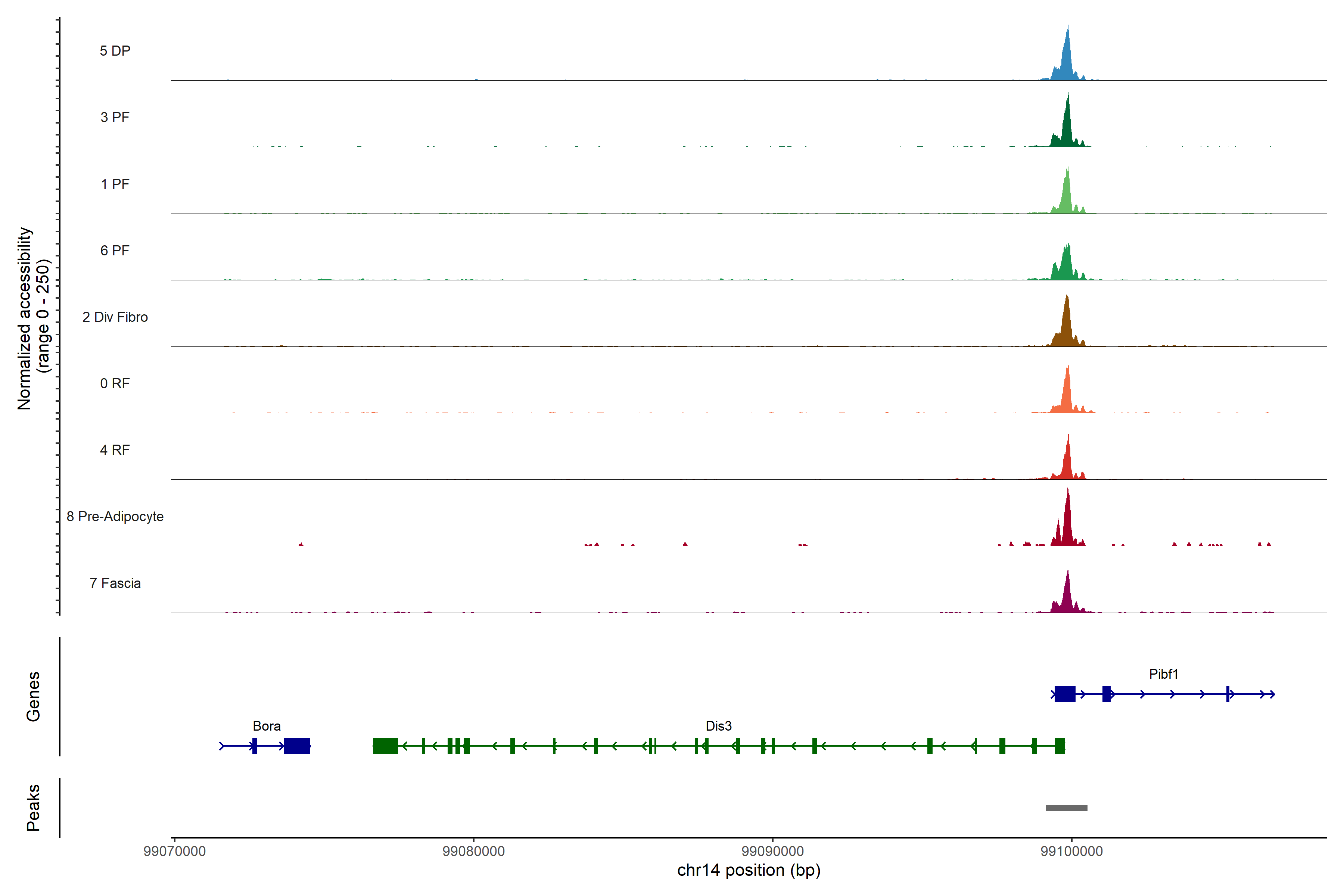Click the 3 PF track label
This screenshot has width=1344, height=896.
(x=115, y=117)
